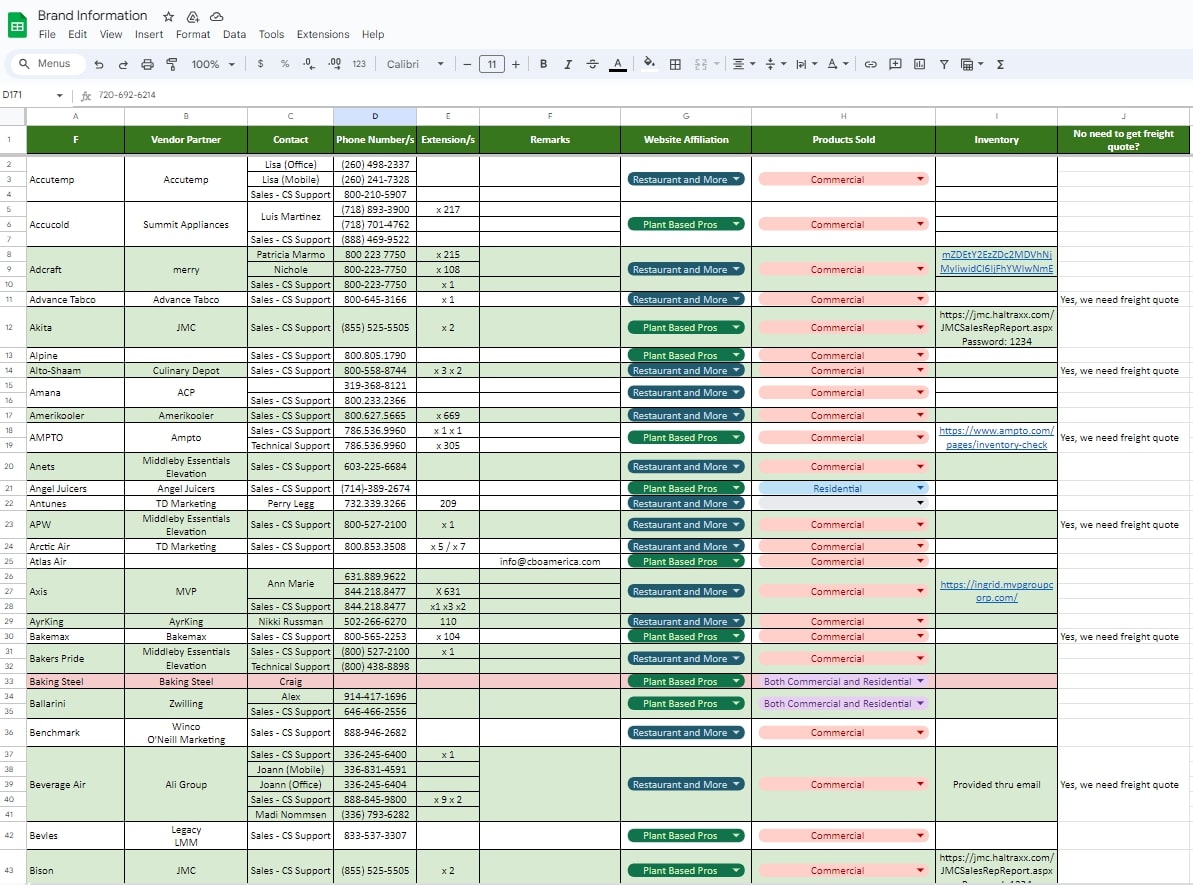Open the Calibri font dropdown
The width and height of the screenshot is (1193, 885).
415,65
